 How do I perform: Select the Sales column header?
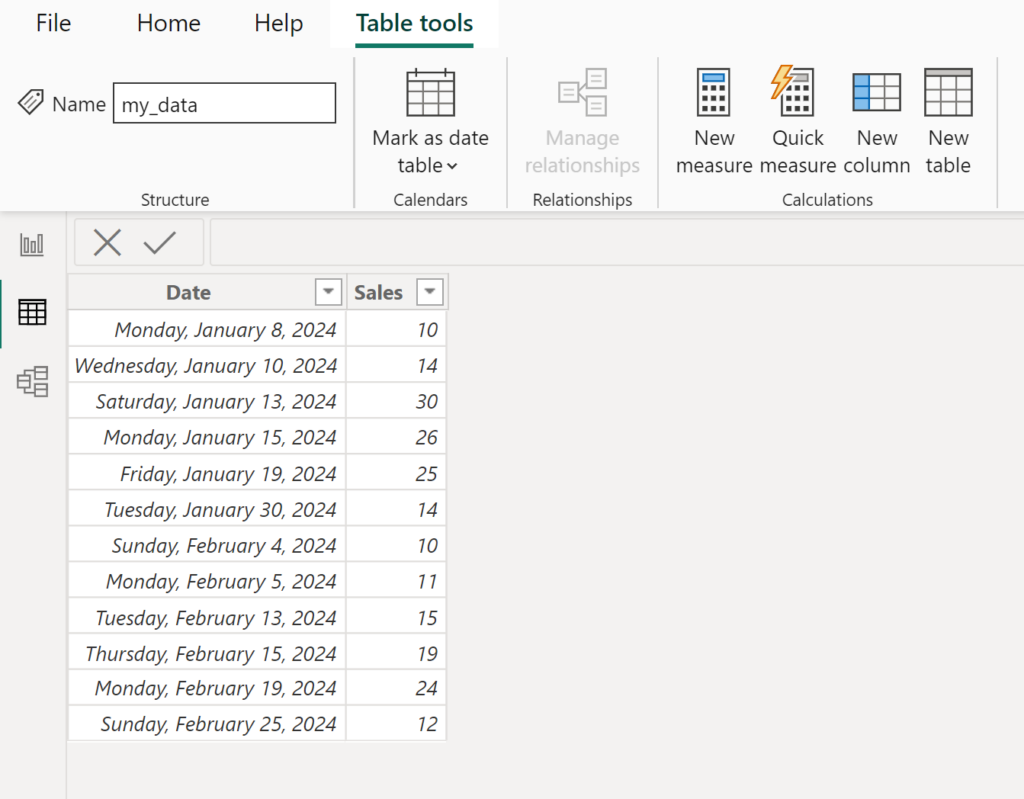[x=377, y=292]
